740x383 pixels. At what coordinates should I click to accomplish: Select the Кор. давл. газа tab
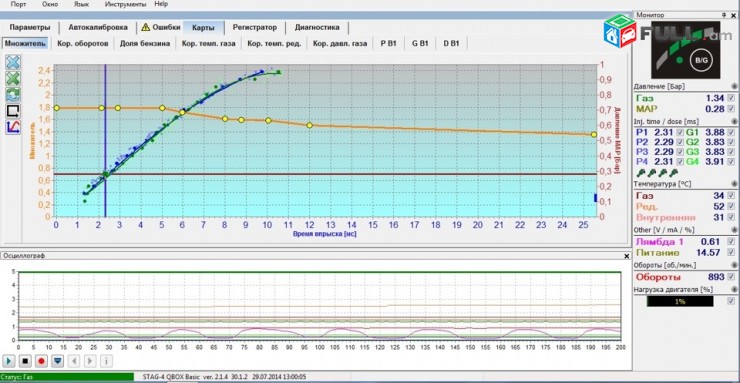click(340, 43)
